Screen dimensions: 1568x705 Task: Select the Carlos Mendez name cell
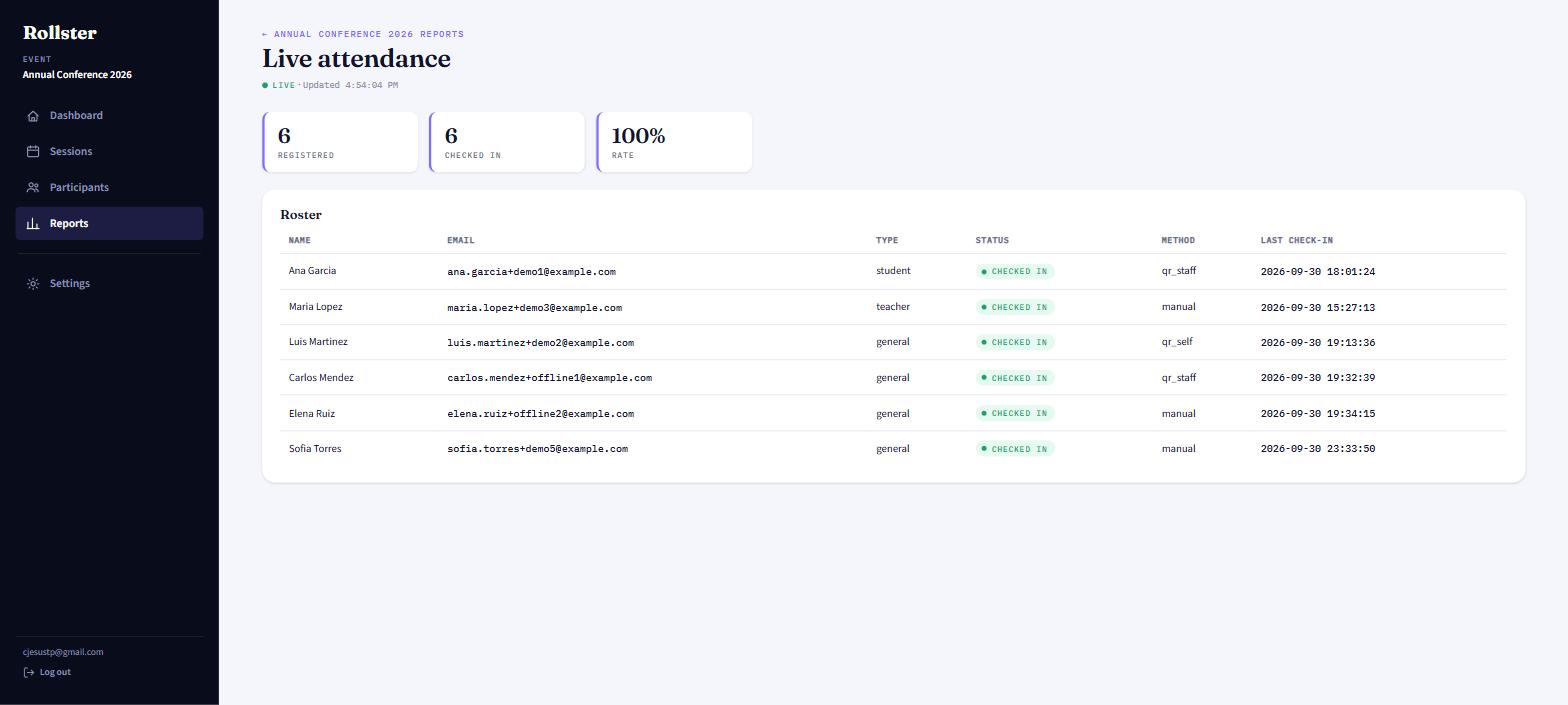(x=321, y=378)
